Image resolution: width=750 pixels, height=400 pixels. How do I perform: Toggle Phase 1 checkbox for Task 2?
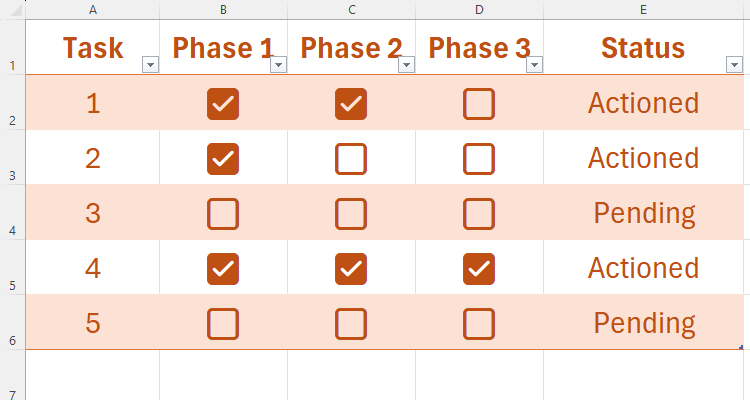tap(223, 158)
